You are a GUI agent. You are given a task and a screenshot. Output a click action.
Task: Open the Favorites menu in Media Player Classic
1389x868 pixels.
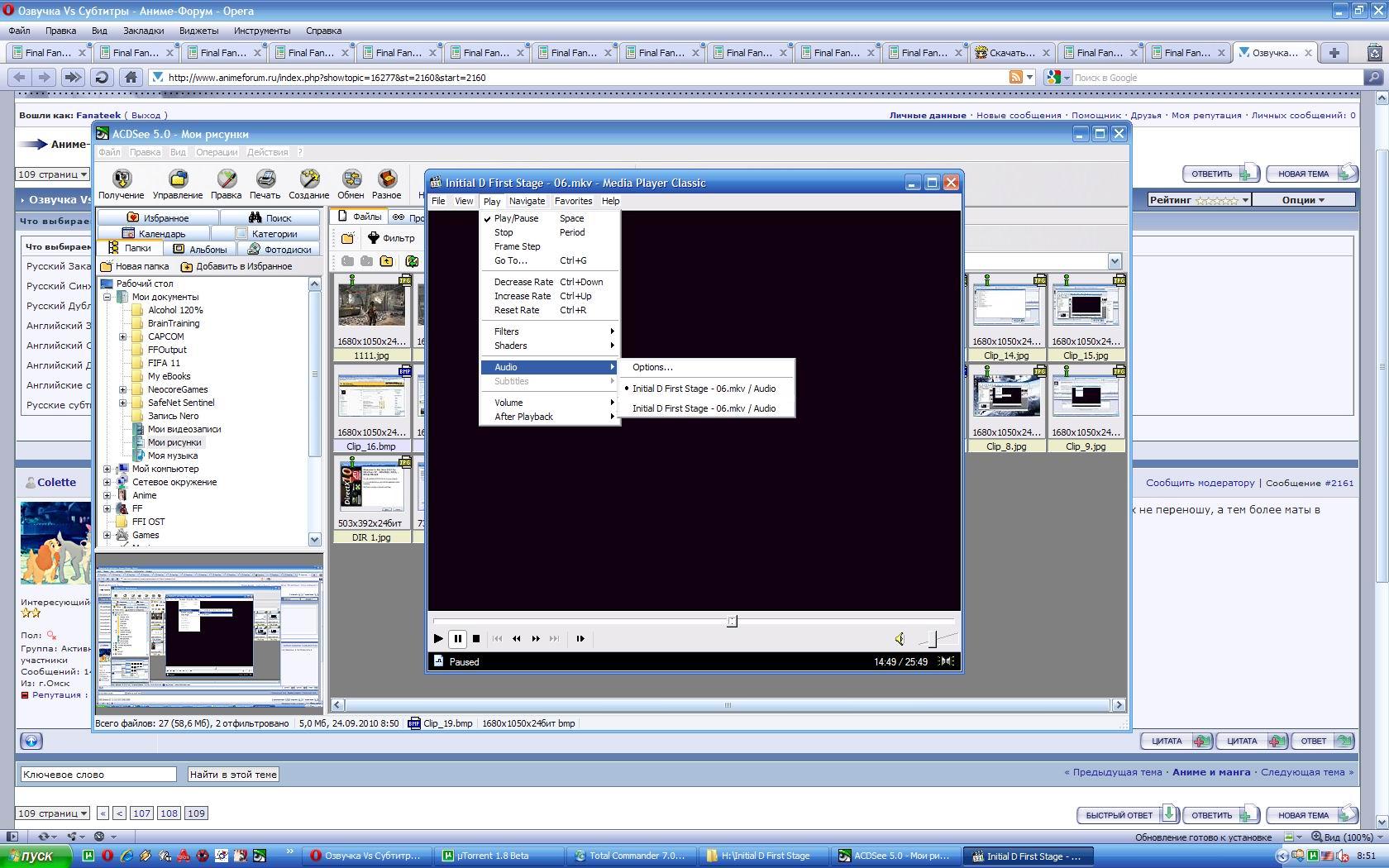point(573,201)
